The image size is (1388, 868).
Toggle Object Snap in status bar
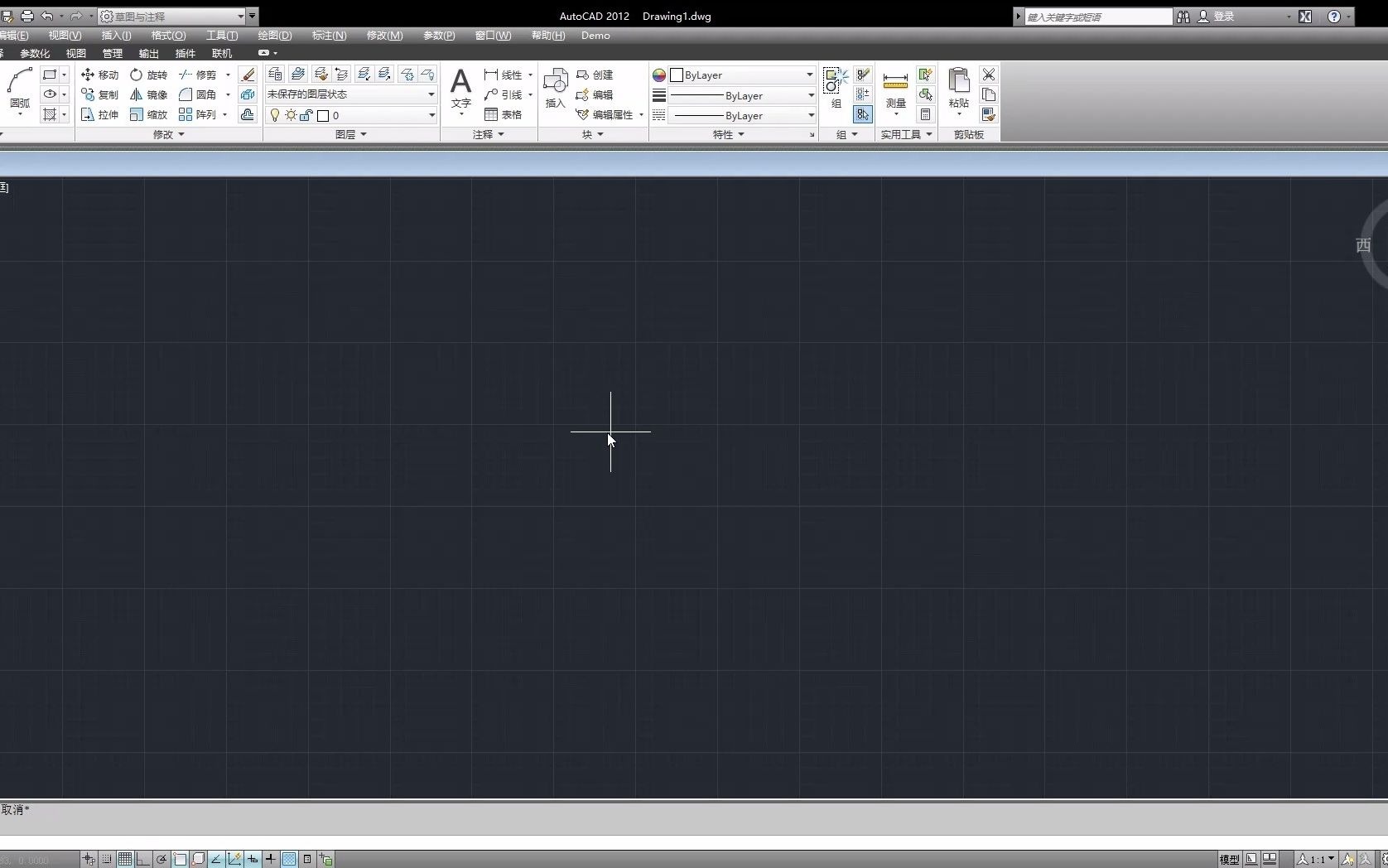[180, 859]
